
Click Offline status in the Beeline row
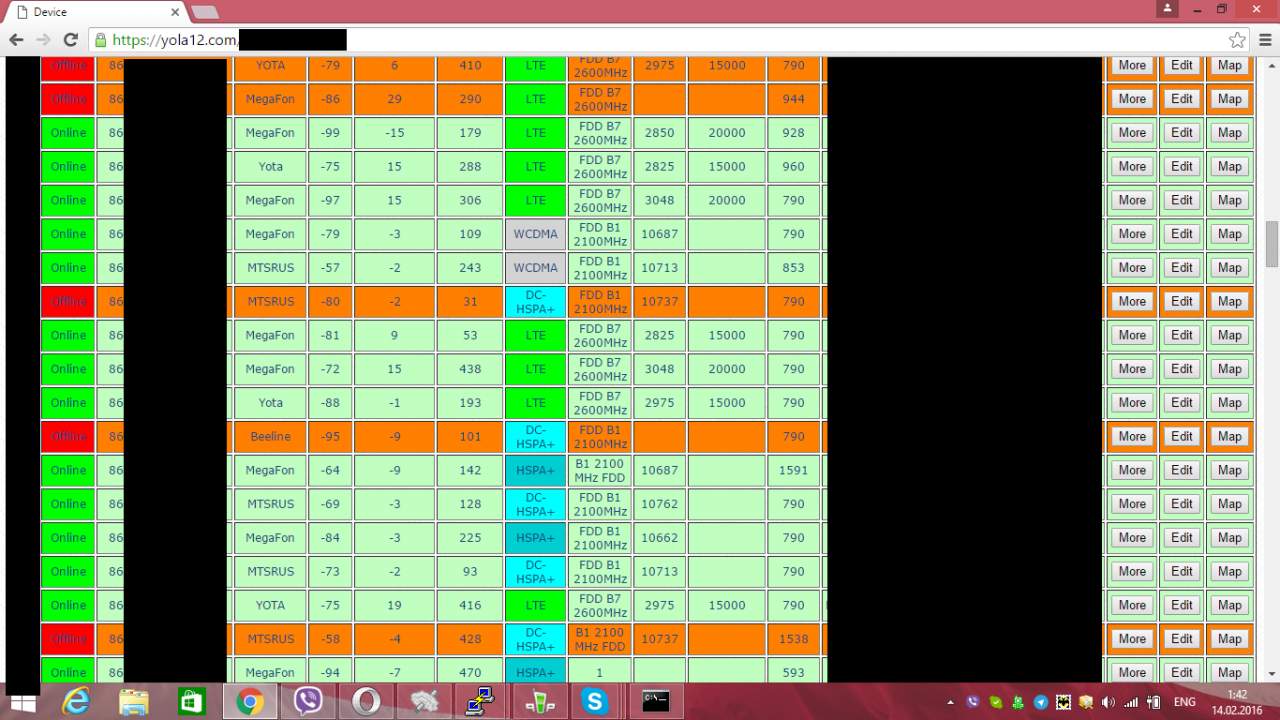coord(68,436)
